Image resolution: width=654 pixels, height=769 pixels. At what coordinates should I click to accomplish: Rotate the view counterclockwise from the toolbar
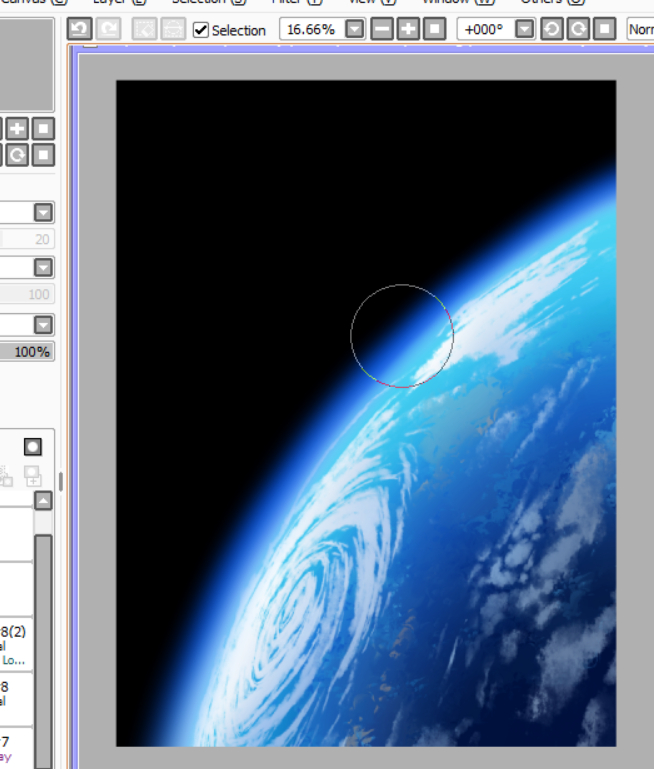point(552,29)
